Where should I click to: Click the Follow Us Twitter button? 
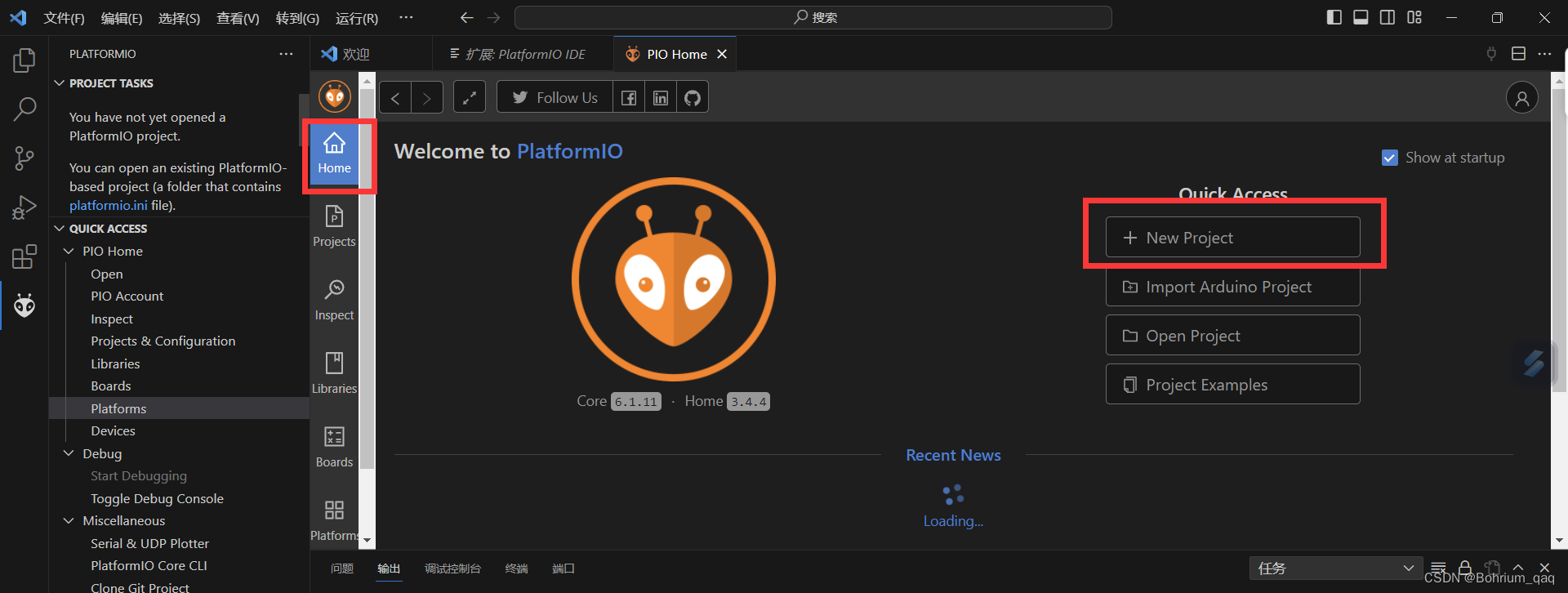pos(555,98)
